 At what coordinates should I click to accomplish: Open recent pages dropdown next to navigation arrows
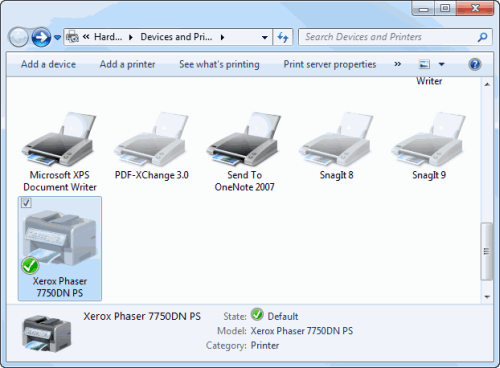point(57,37)
